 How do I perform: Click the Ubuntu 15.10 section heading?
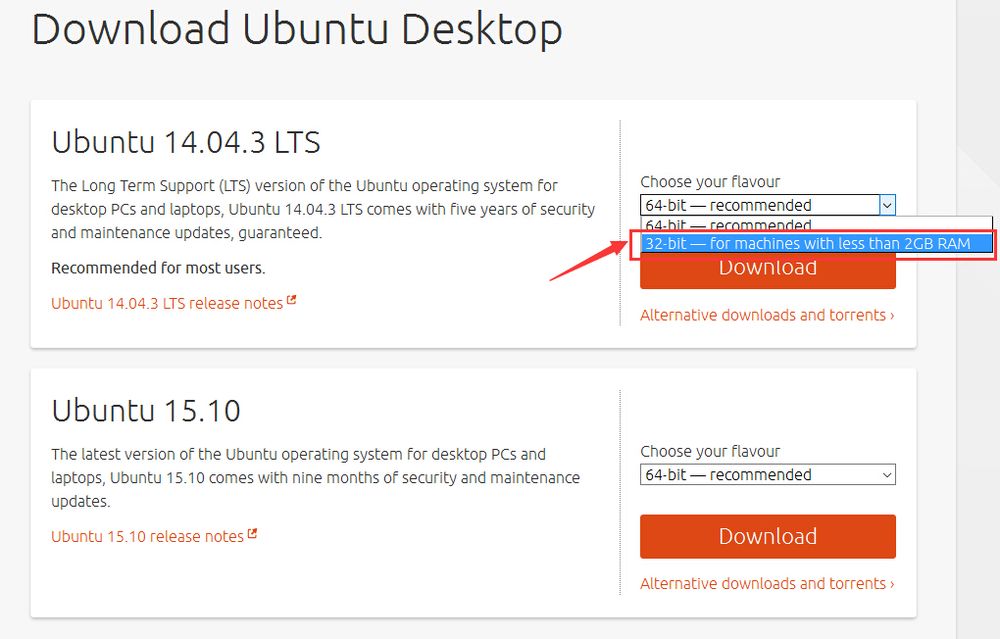pos(146,411)
